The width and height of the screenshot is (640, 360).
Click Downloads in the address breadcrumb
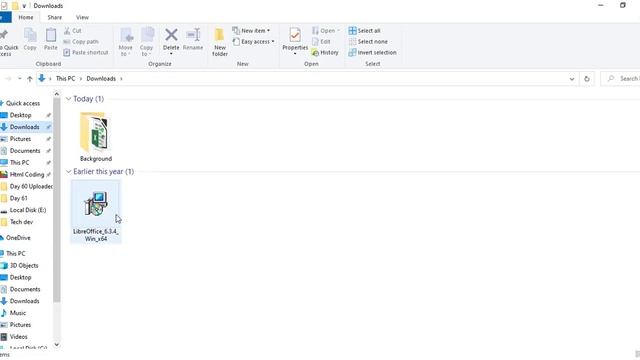[x=101, y=79]
